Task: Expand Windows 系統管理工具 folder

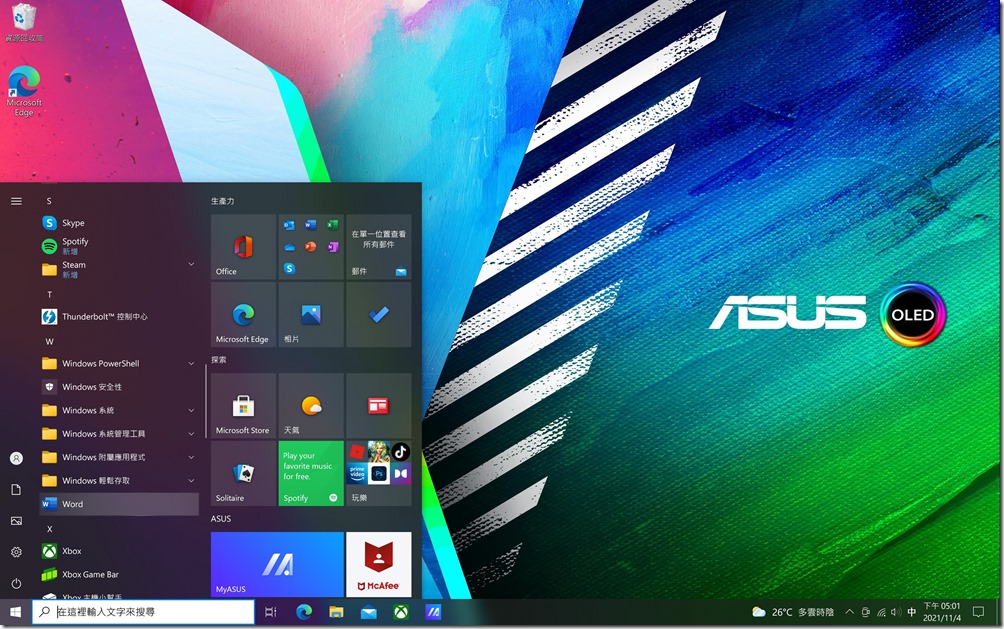Action: coord(191,434)
